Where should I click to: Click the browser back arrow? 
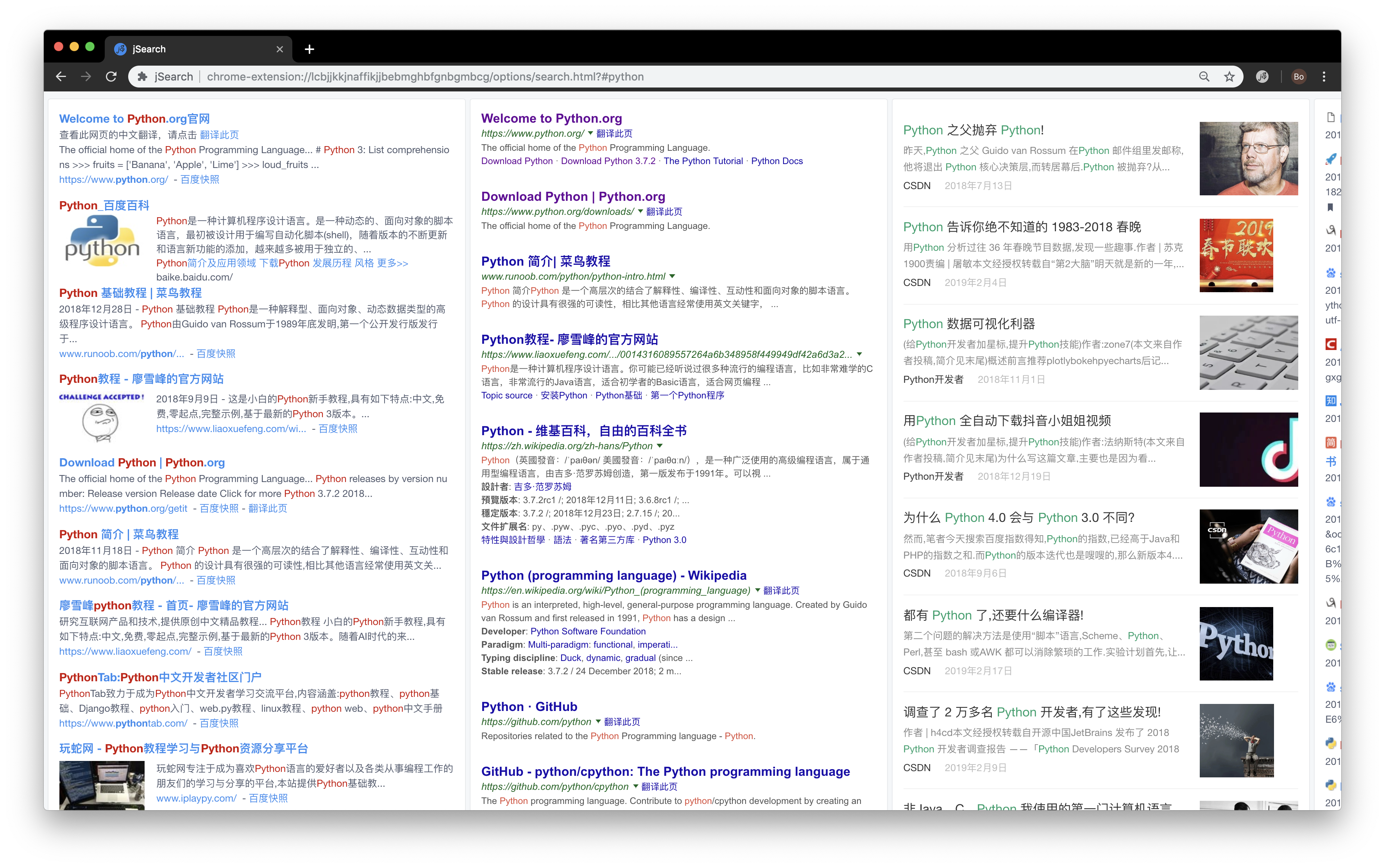click(61, 76)
